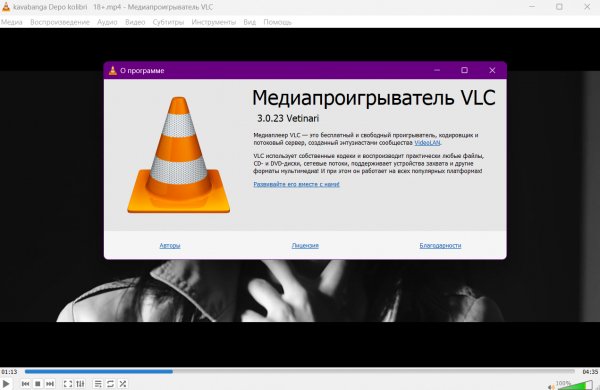Screen dimensions: 600x390
Task: Click the large VLC cone logo
Action: coord(179,155)
